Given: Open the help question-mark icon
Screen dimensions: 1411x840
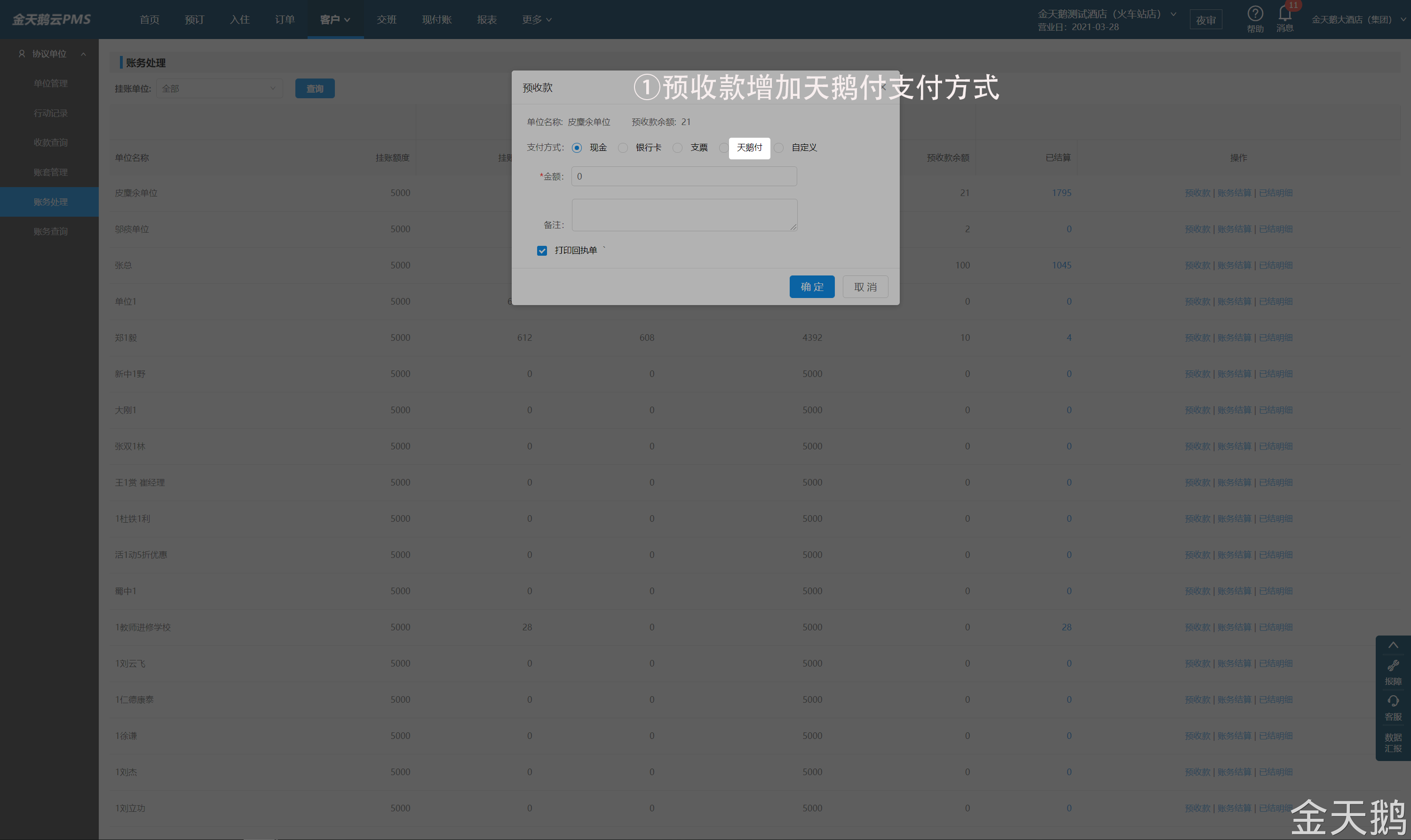Looking at the screenshot, I should pos(1255,14).
